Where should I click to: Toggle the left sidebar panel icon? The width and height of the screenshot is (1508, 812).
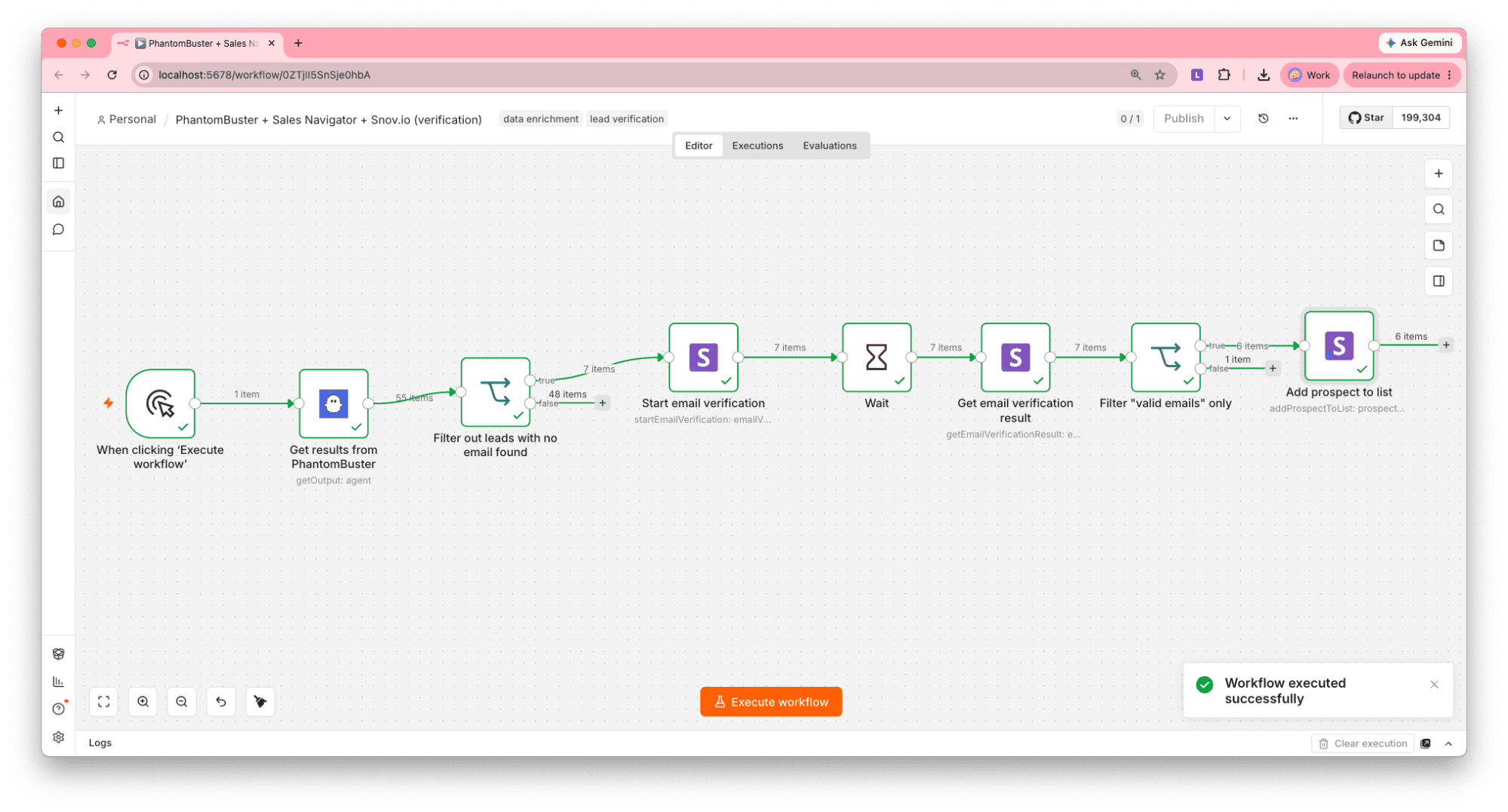tap(58, 164)
